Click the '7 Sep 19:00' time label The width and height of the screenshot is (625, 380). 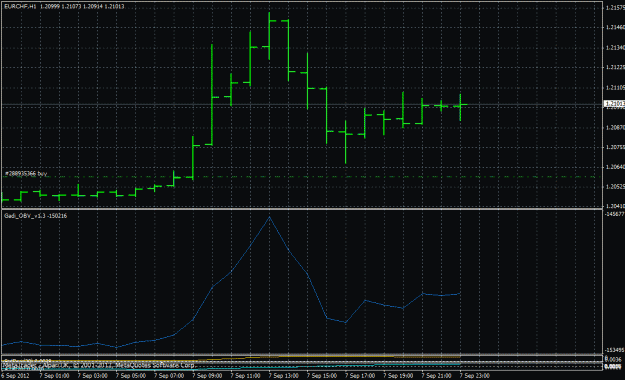point(399,376)
